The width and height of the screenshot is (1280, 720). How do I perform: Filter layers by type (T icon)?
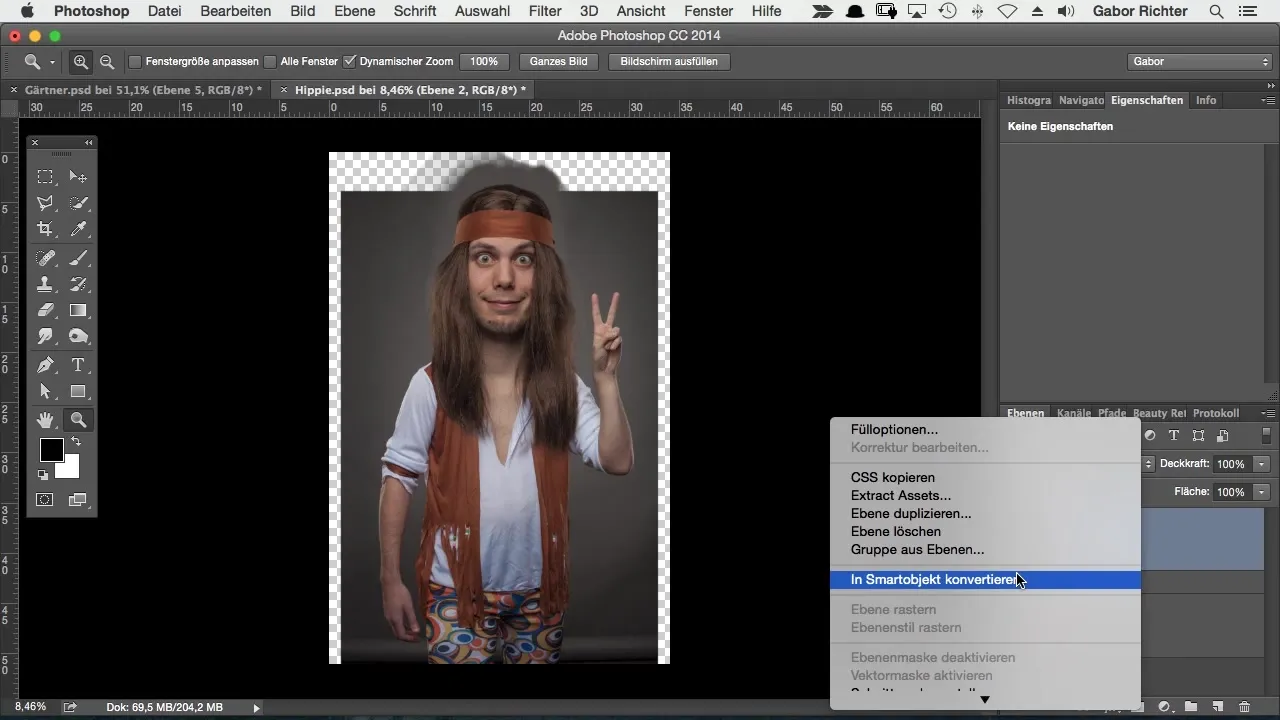pos(1174,436)
